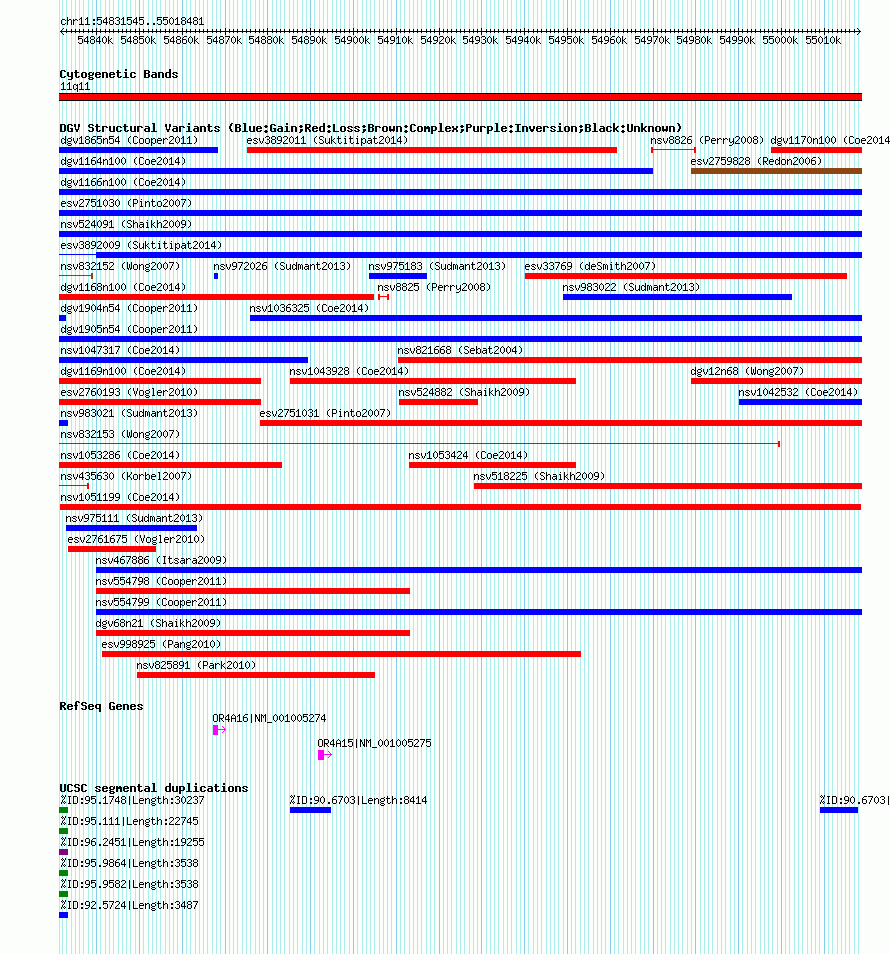890x954 pixels.
Task: Click purple %ID:96.2451 duplication glyph
Action: (63, 852)
